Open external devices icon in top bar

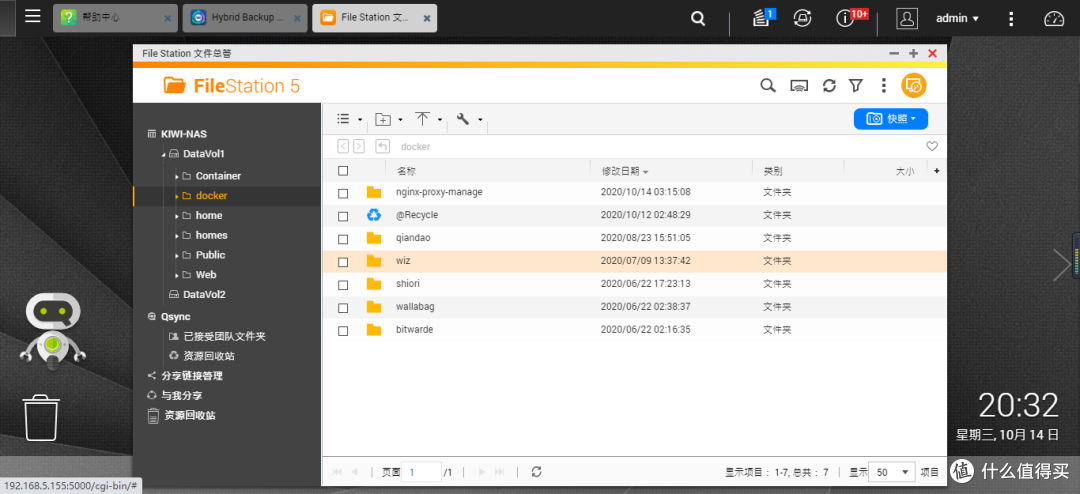coord(802,19)
